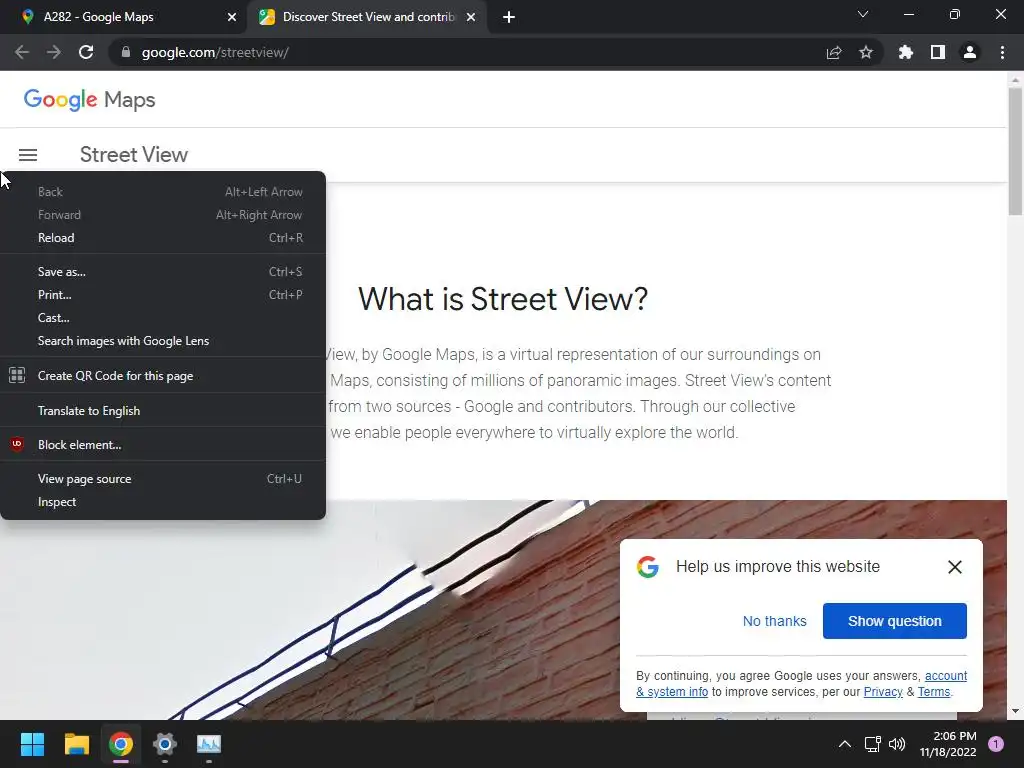The height and width of the screenshot is (768, 1024).
Task: Open the network tray icon
Action: [872, 744]
